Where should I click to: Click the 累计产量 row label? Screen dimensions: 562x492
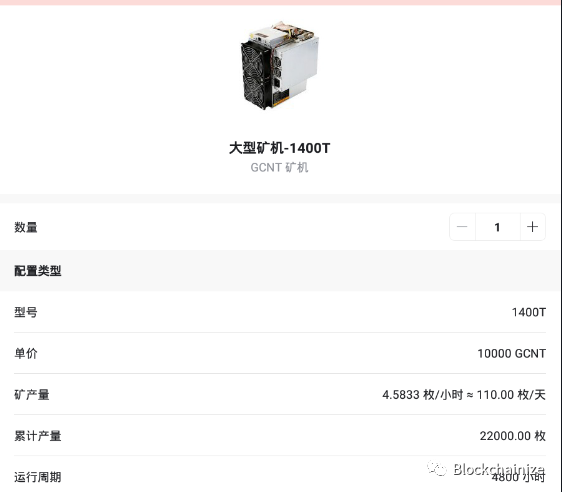pyautogui.click(x=38, y=436)
